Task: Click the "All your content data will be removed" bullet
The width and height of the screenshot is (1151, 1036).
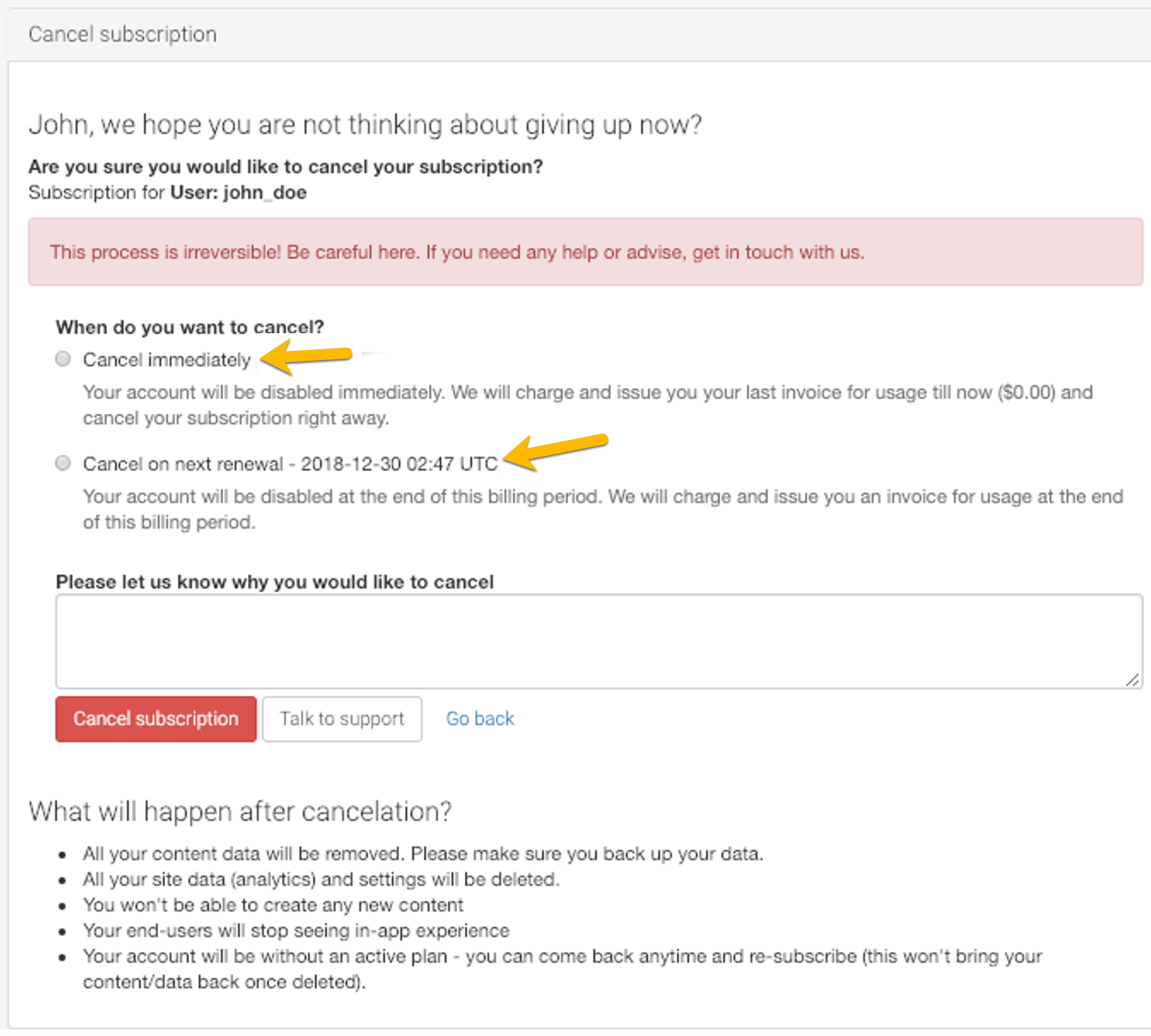Action: point(422,854)
